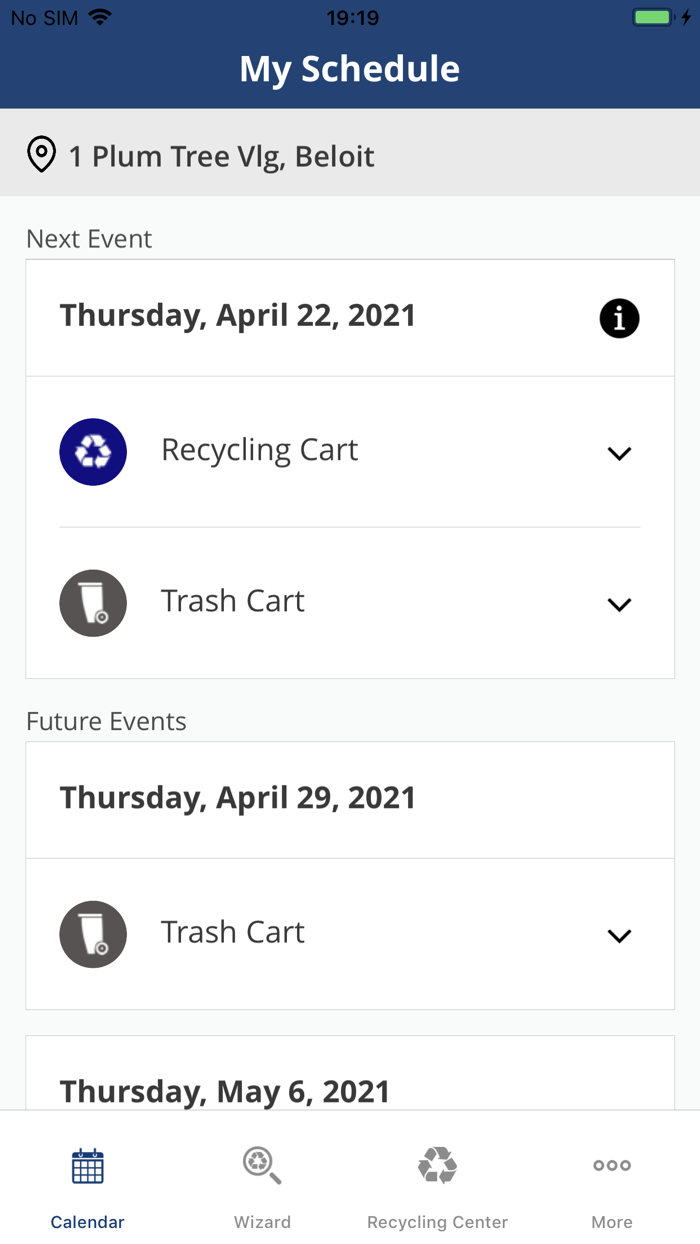700x1244 pixels.
Task: Switch to the Wizard tab
Action: click(x=262, y=1185)
